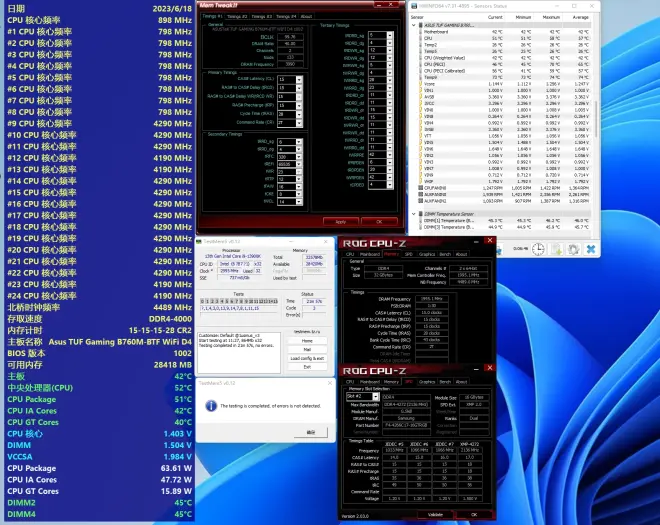The image size is (660, 525).
Task: Collapse the DIMM Temperature Sensor group
Action: tap(415, 213)
